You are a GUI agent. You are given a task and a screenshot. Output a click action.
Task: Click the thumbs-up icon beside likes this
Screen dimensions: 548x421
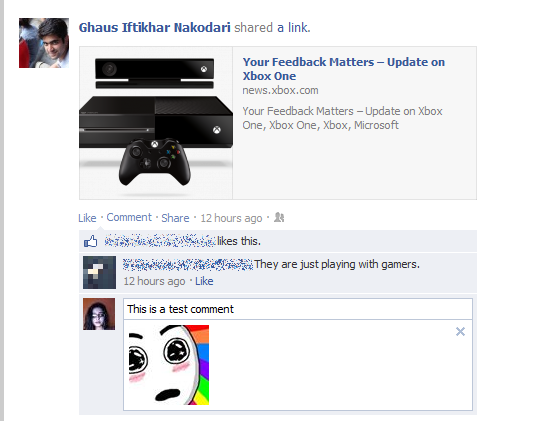tap(91, 241)
